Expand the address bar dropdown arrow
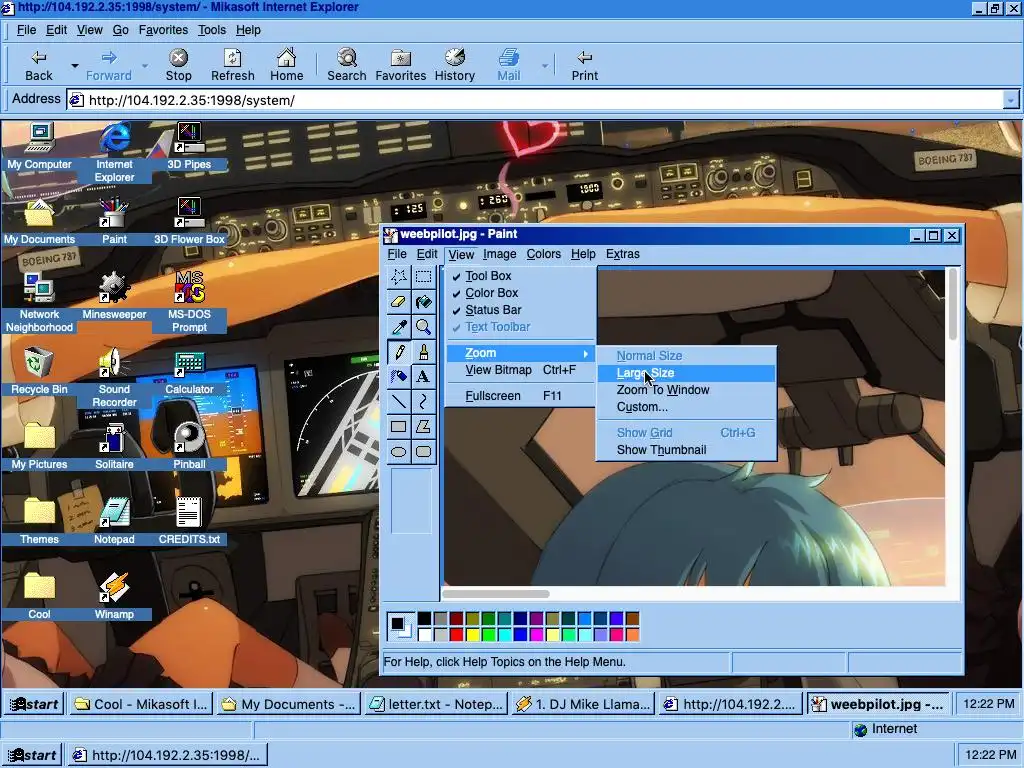 (1010, 100)
